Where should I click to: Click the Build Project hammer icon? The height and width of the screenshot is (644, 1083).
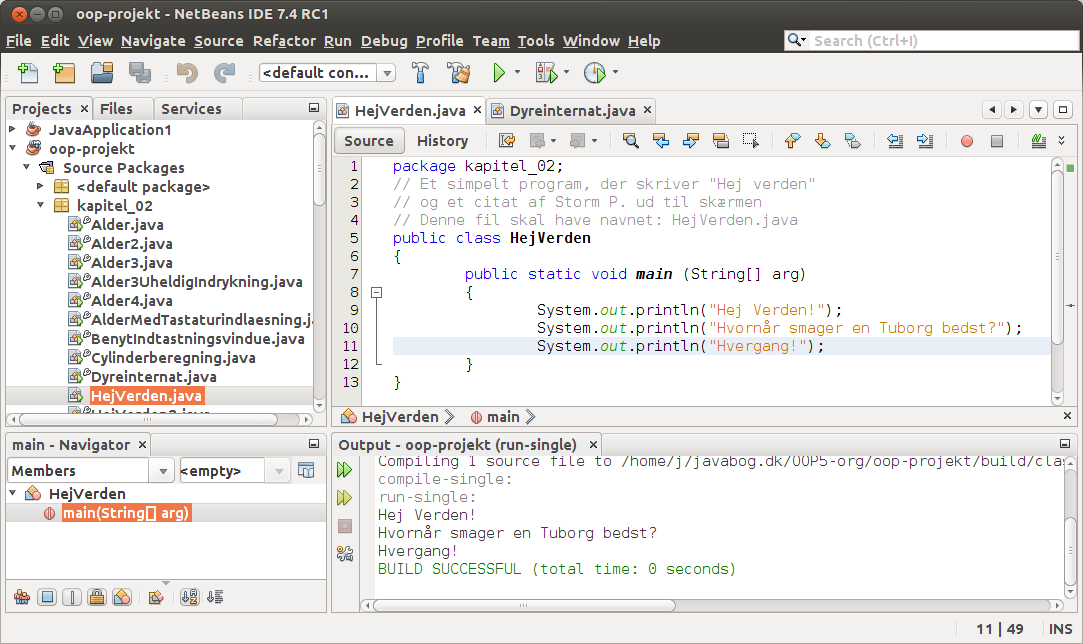click(421, 73)
